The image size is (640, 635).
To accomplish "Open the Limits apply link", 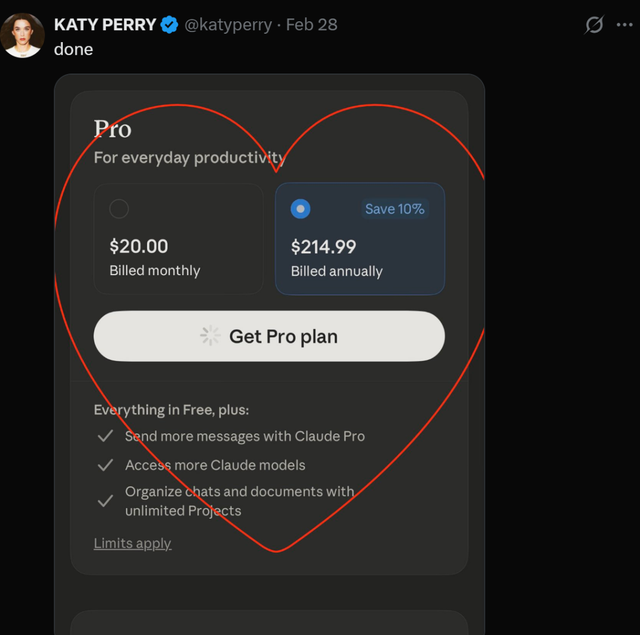I will coord(132,543).
